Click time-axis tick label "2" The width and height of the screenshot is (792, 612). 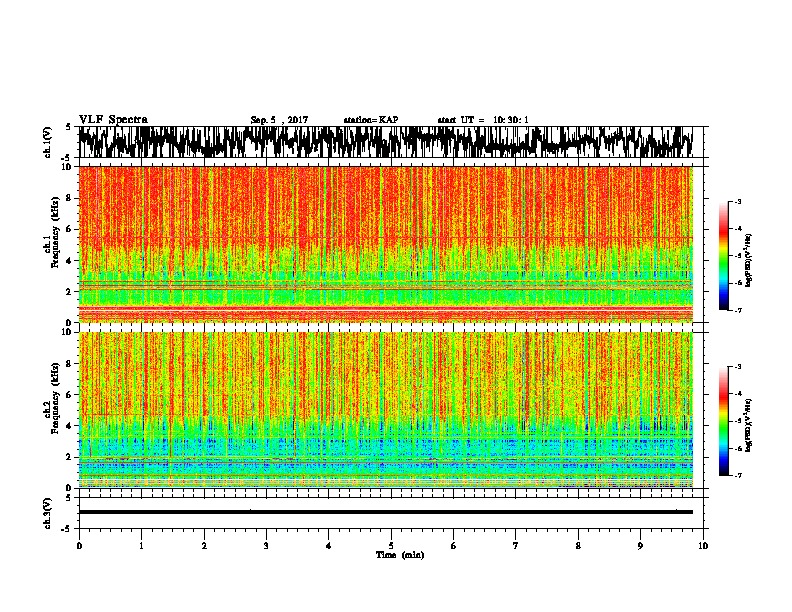(x=204, y=546)
